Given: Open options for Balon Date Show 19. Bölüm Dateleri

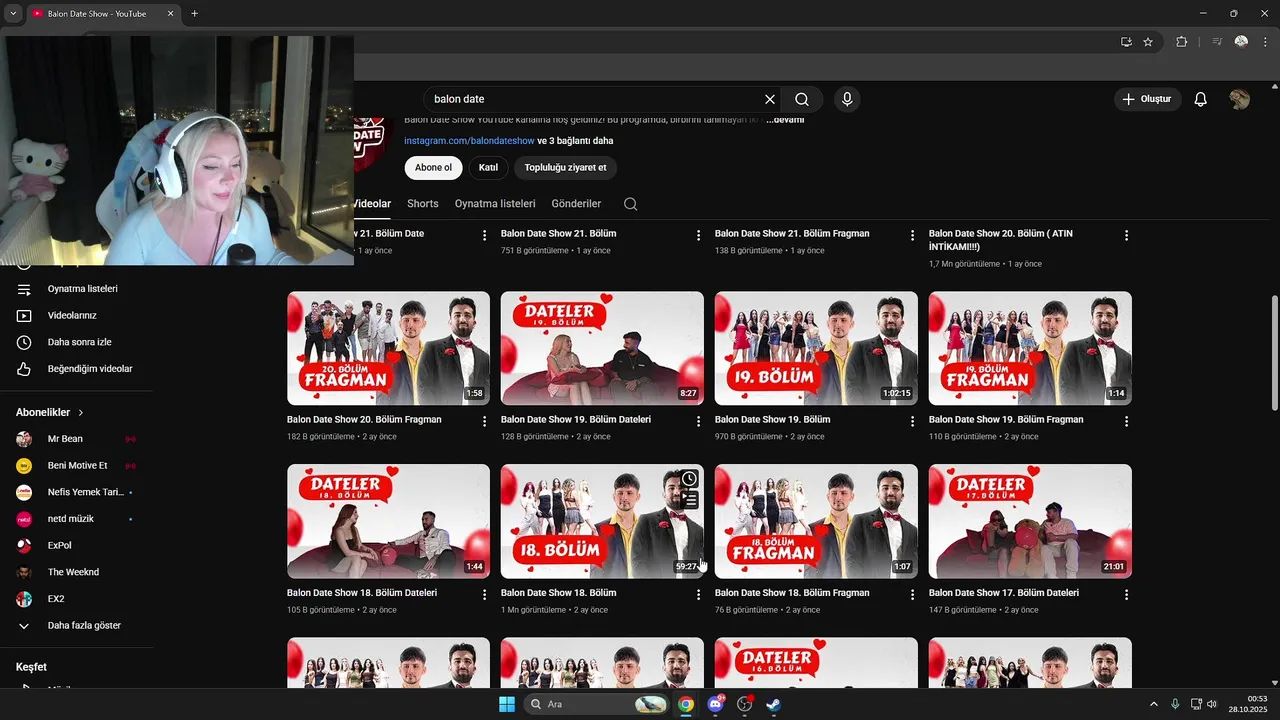Looking at the screenshot, I should (x=698, y=421).
